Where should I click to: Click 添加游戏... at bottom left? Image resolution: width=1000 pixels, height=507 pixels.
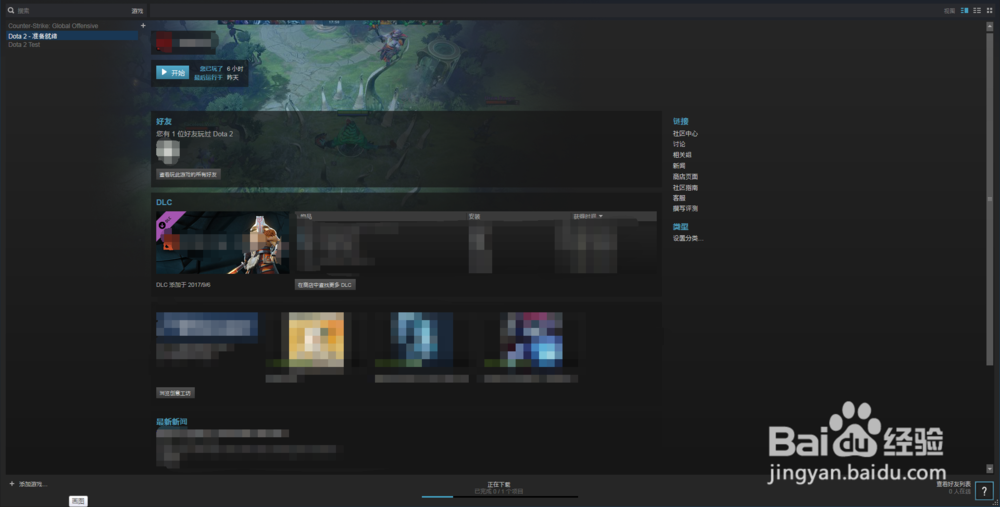coord(28,484)
